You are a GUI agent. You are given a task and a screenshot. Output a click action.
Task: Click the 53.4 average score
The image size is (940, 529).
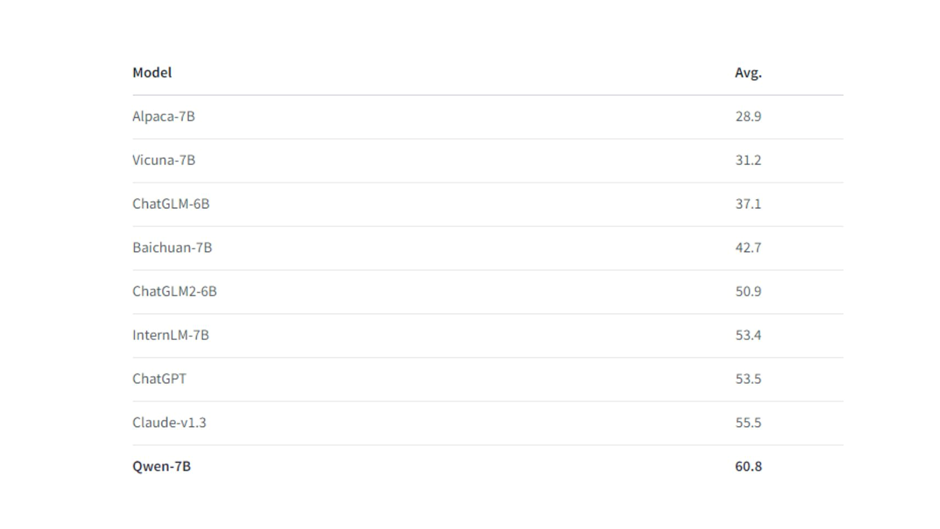pos(748,335)
